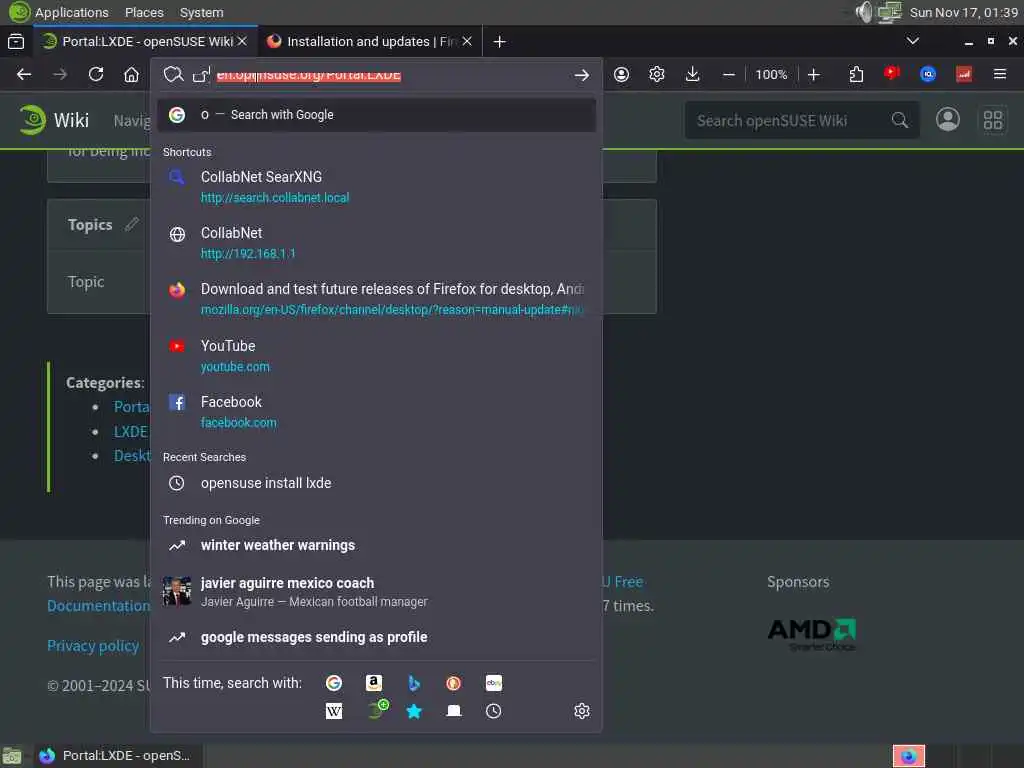Click the red extension icon in toolbar
This screenshot has height=768, width=1024.
coord(891,73)
